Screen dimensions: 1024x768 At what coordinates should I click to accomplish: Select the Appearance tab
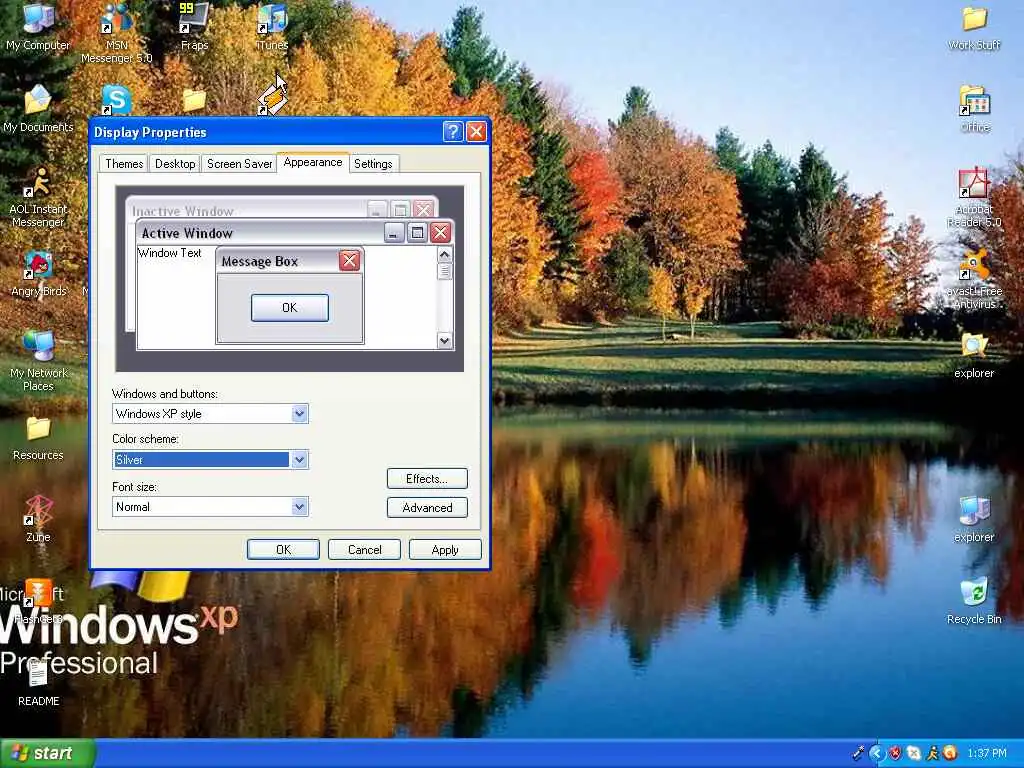click(313, 163)
